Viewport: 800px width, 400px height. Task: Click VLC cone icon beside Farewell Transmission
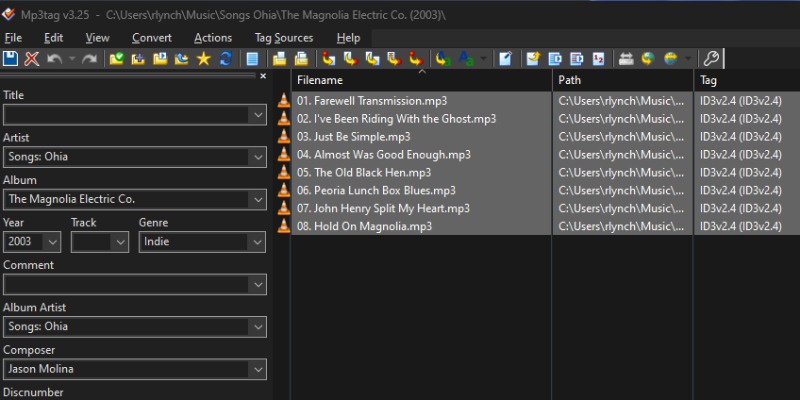tap(283, 101)
